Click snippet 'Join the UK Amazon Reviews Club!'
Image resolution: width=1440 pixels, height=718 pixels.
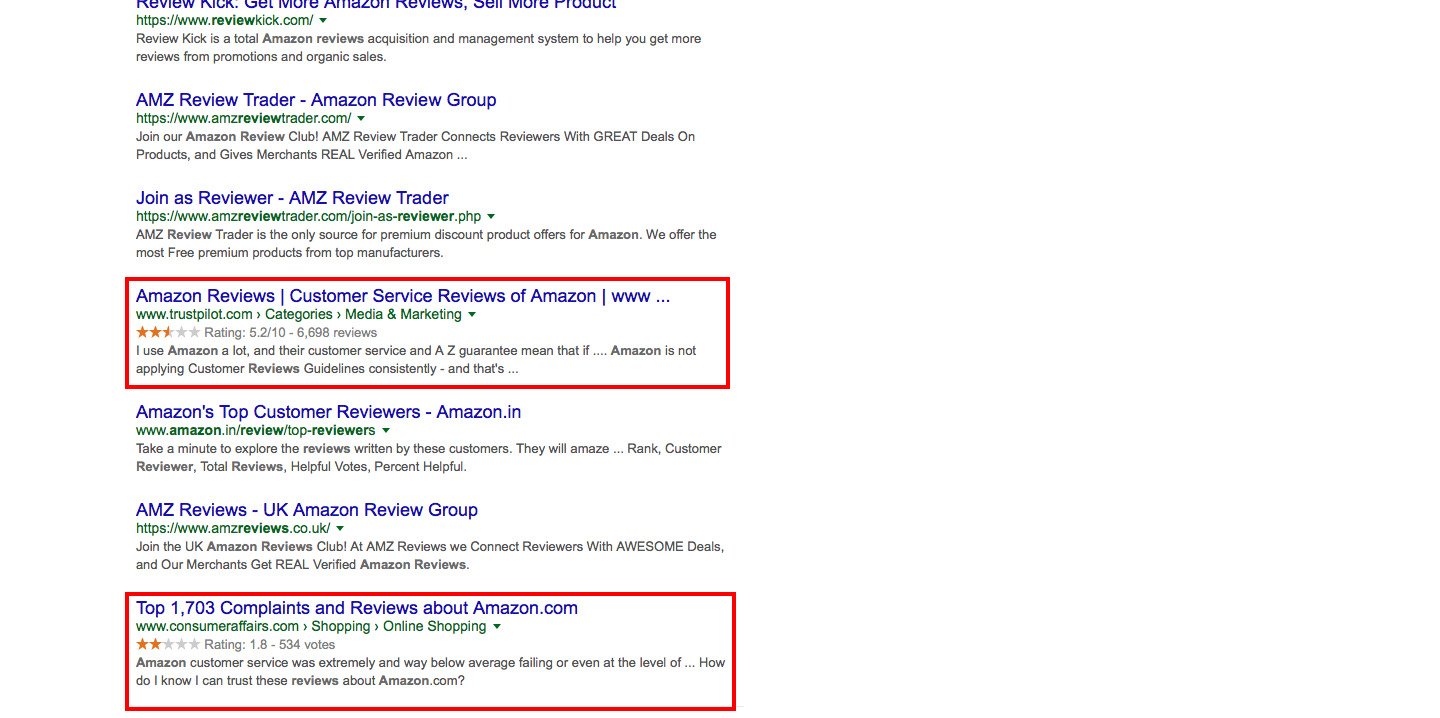coord(430,555)
